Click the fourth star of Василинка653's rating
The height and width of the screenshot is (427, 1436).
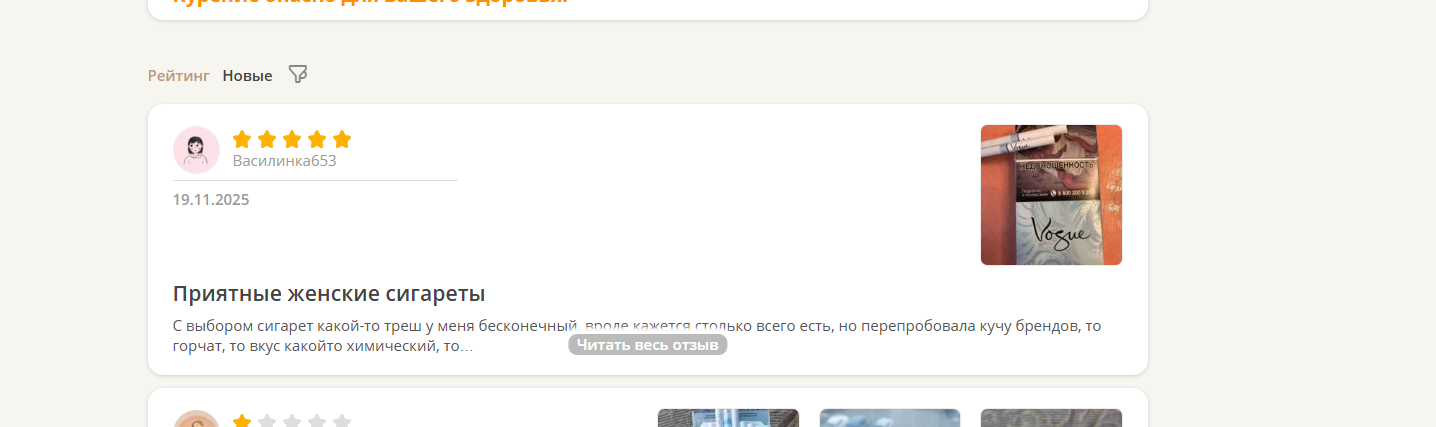(x=317, y=139)
